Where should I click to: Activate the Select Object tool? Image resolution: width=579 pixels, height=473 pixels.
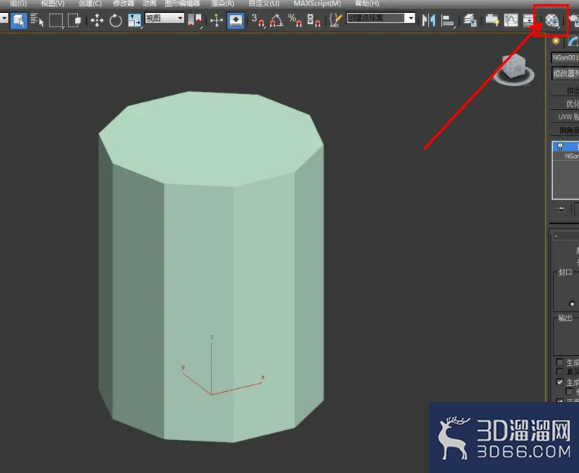[18, 20]
